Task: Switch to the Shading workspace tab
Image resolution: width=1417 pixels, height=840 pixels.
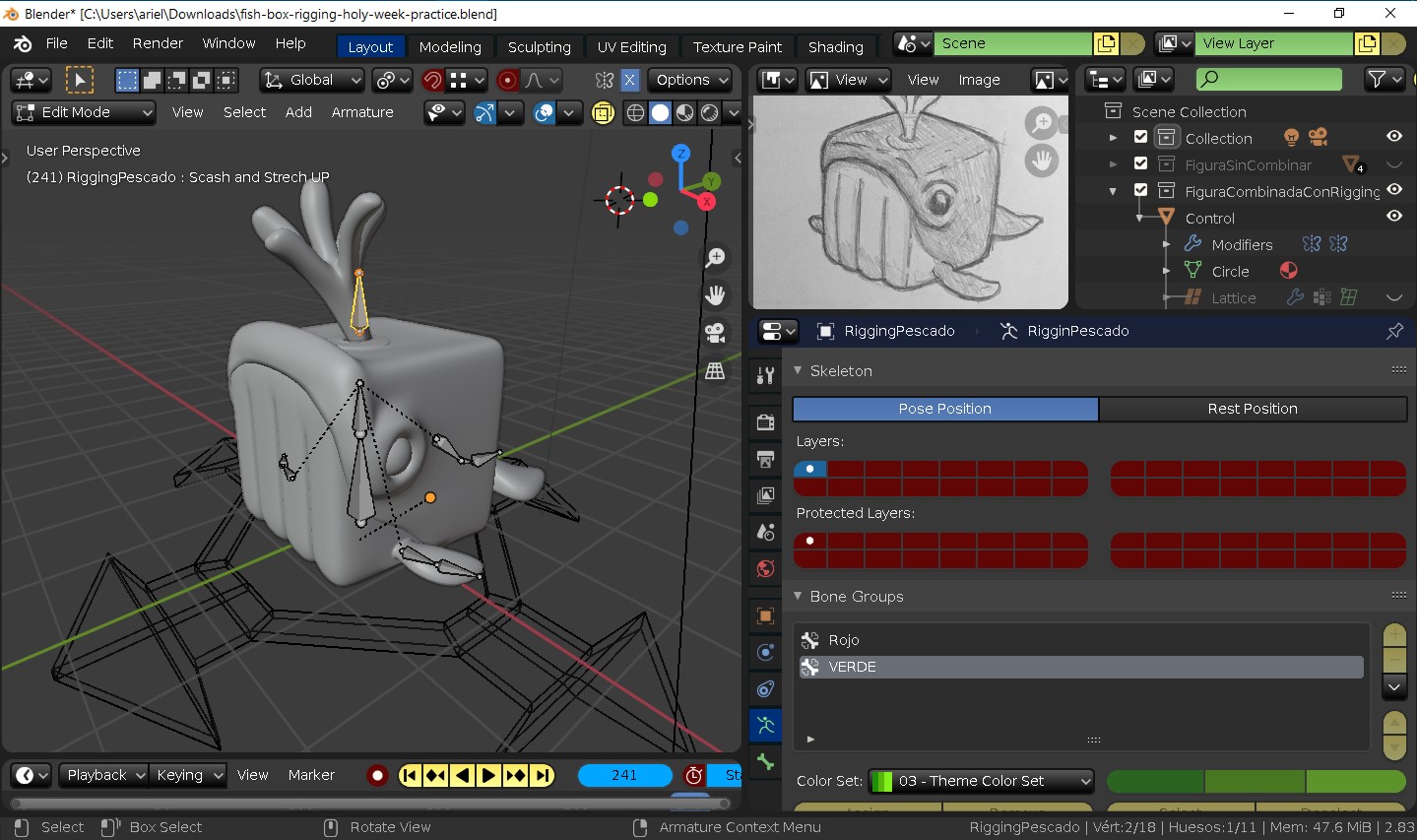Action: pyautogui.click(x=836, y=46)
